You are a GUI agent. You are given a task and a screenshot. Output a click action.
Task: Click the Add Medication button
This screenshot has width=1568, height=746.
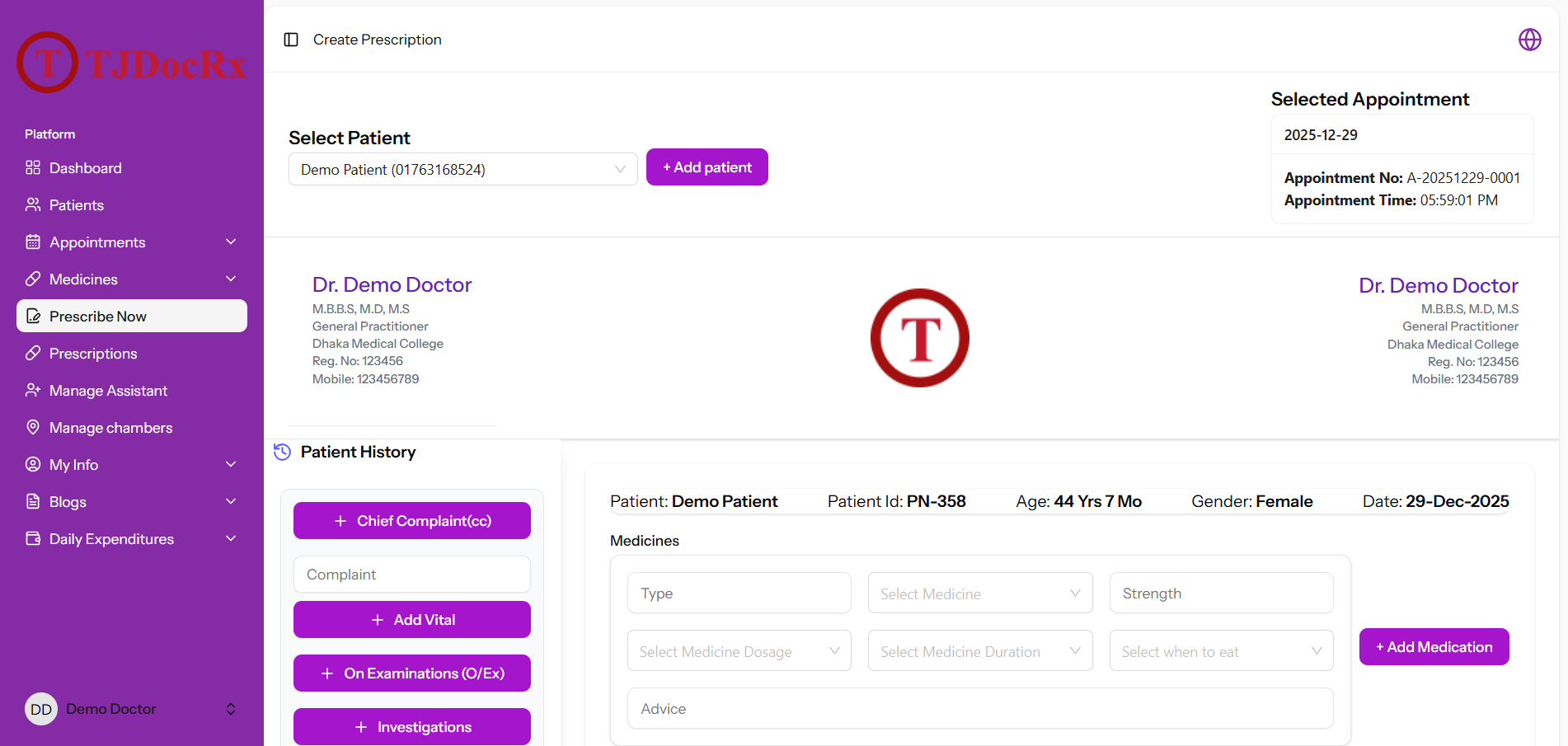(1434, 647)
